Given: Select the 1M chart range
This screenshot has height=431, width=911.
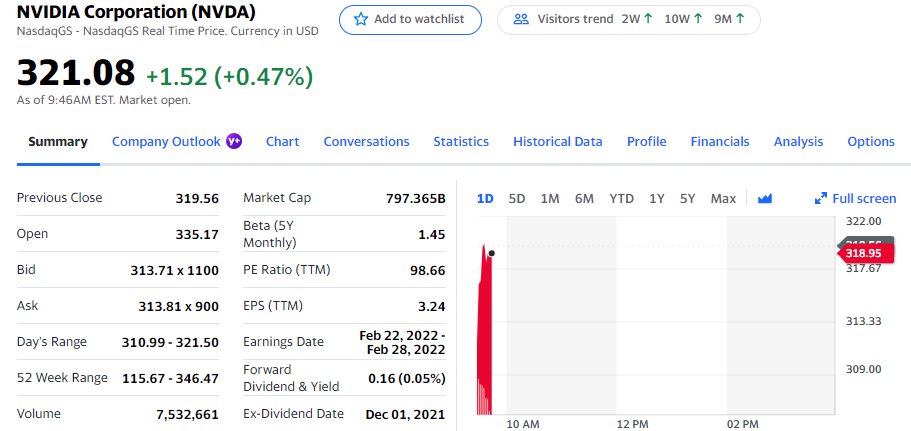Looking at the screenshot, I should (550, 199).
